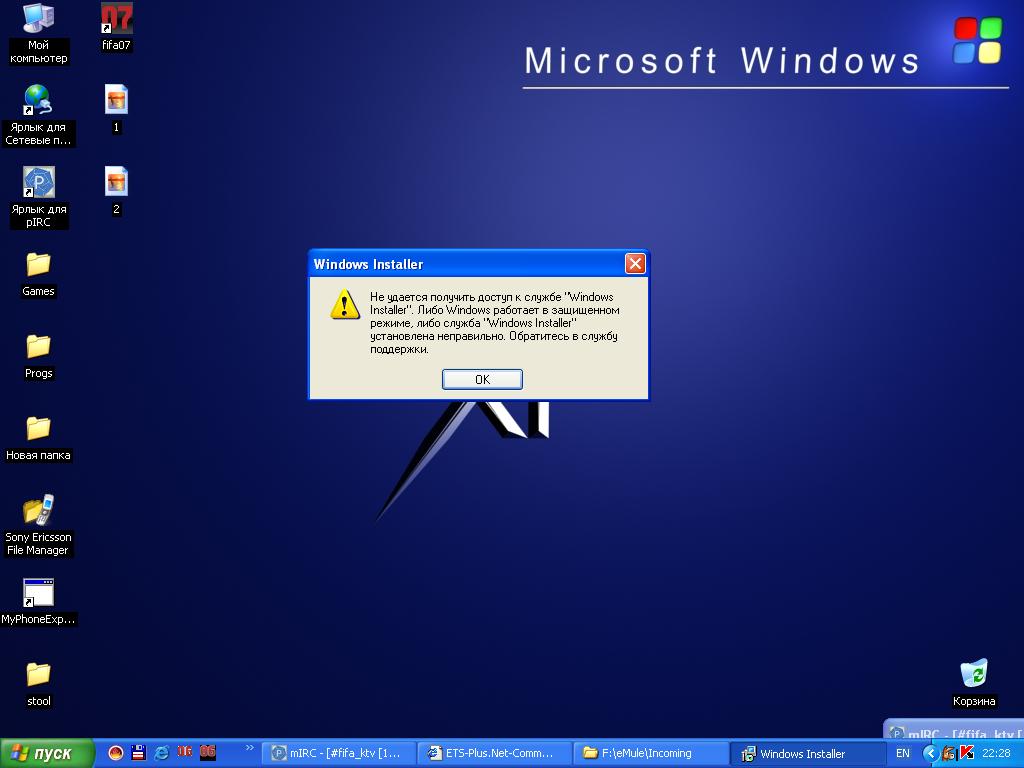Screen dimensions: 1024x768
Task: Click the floppy disk Quick Launch icon
Action: click(x=139, y=753)
